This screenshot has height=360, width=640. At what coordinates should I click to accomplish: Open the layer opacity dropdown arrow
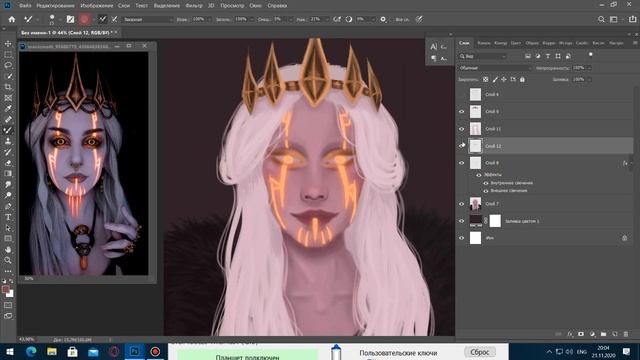(x=589, y=68)
